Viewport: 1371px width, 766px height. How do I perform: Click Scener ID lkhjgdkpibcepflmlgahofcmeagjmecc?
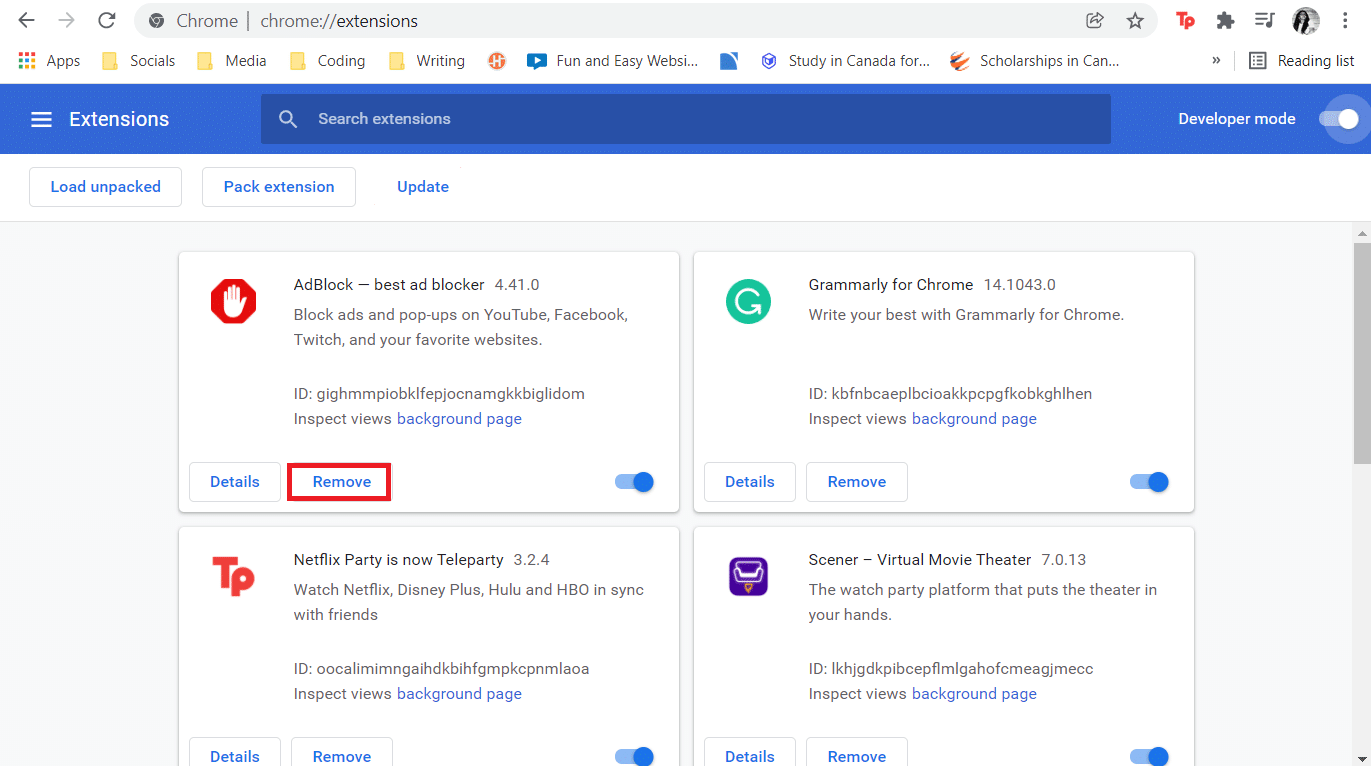click(x=951, y=669)
